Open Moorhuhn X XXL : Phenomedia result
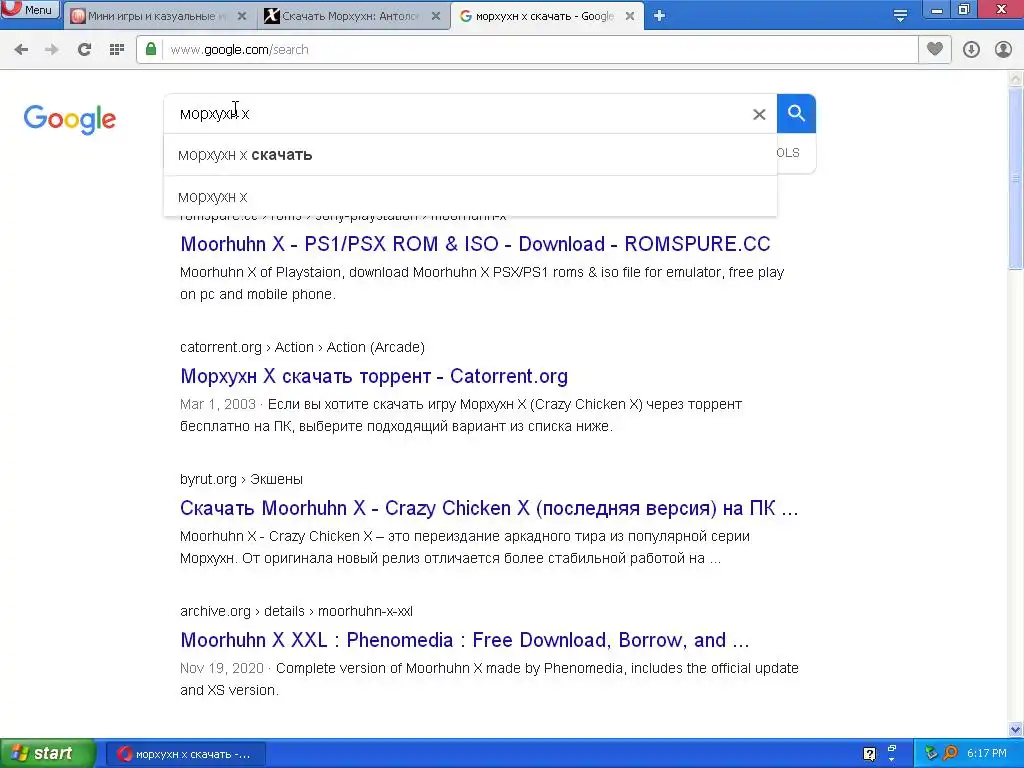Screen dimensions: 1024x768 coord(464,640)
